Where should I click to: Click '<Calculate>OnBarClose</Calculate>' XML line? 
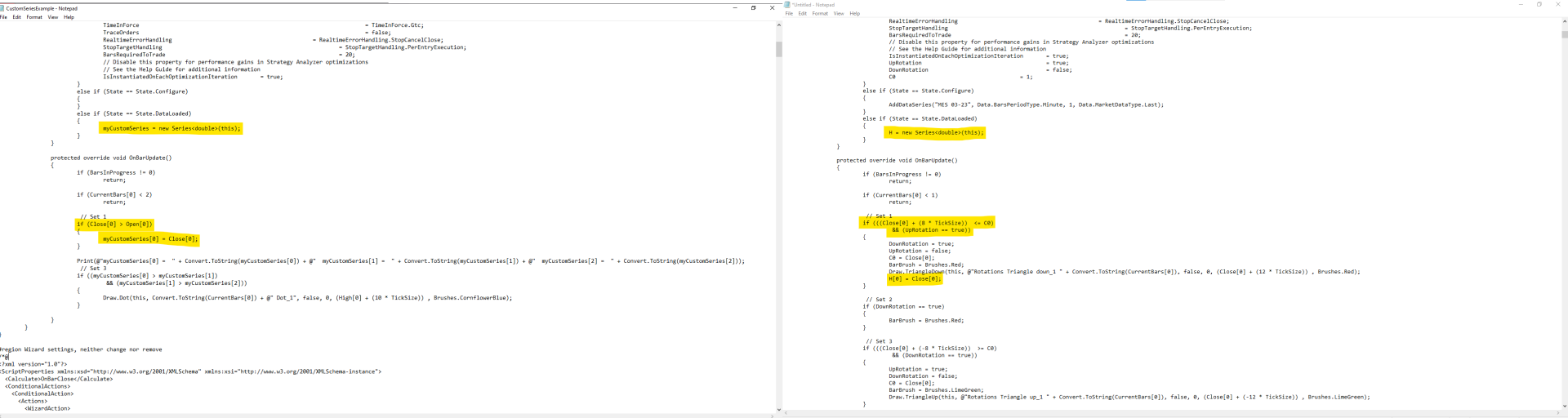click(59, 379)
